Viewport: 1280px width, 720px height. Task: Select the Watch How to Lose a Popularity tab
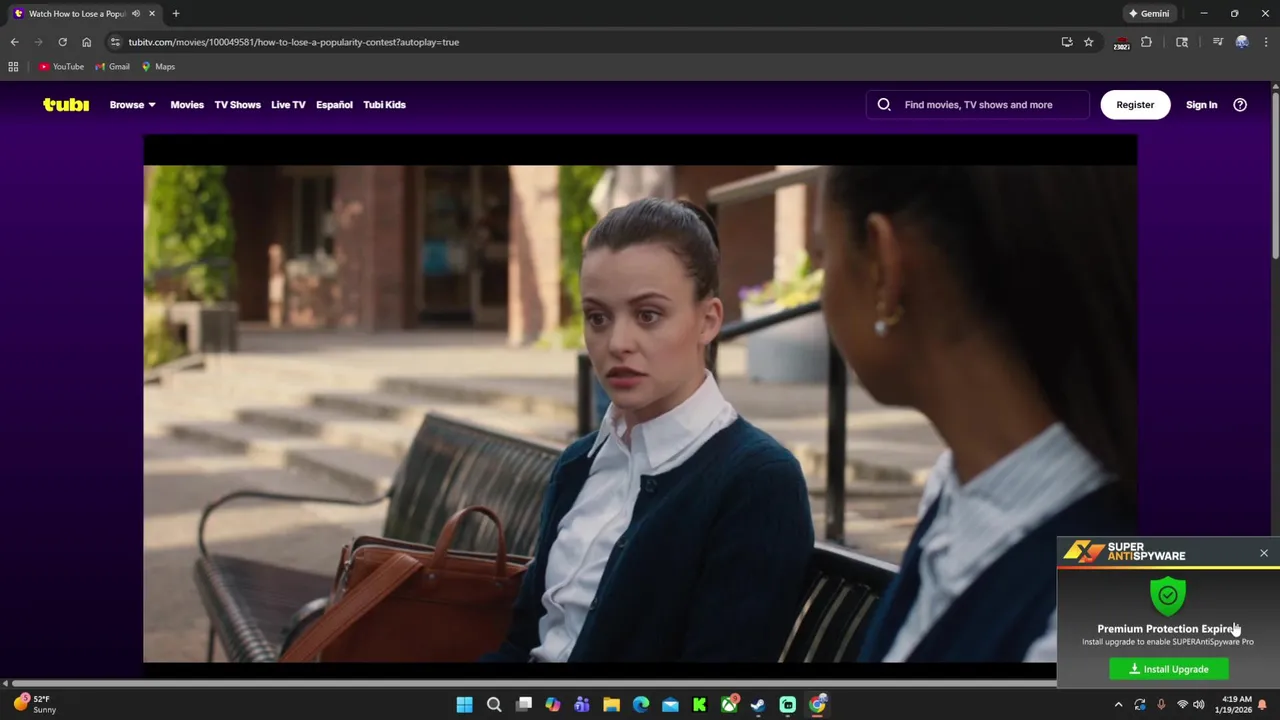point(77,14)
